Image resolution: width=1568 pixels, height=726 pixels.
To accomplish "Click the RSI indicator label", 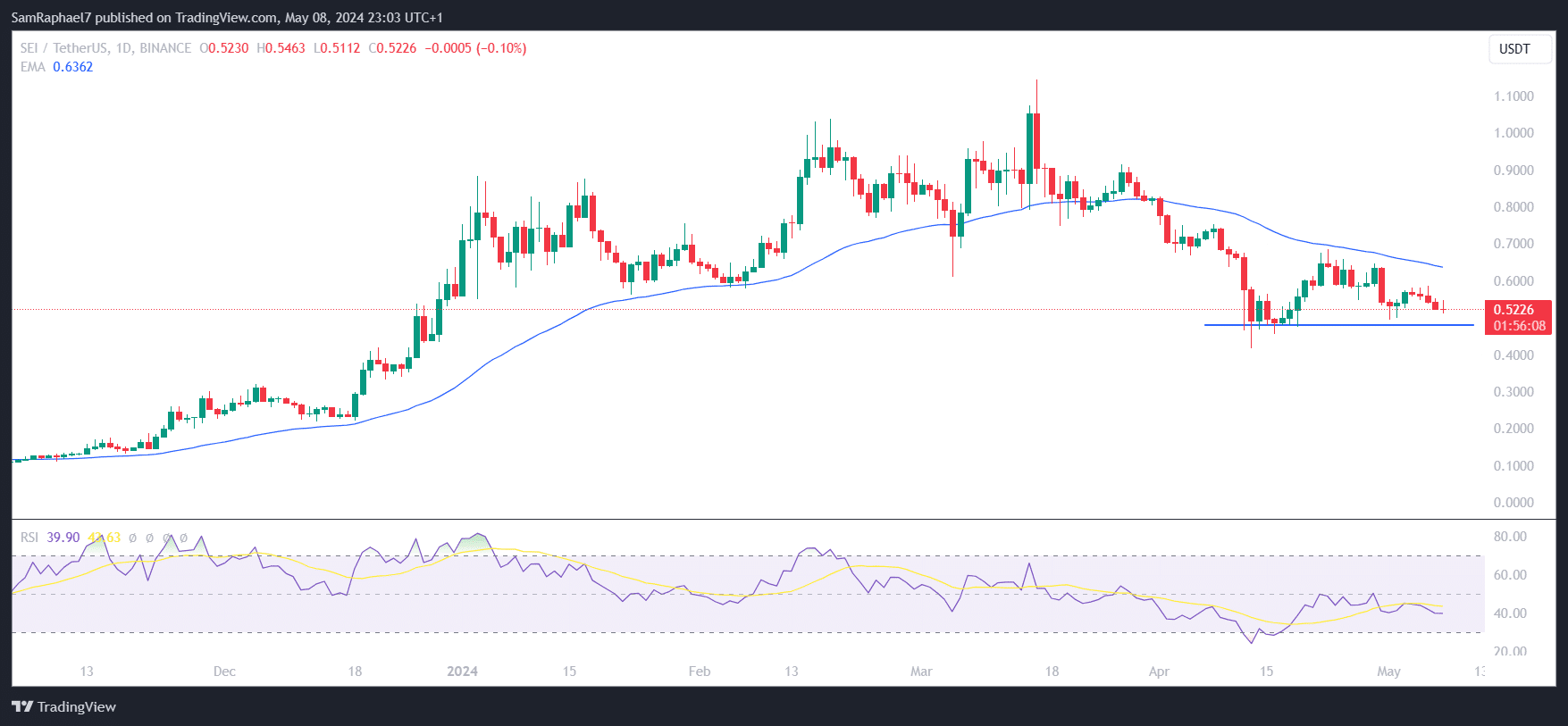I will coord(29,538).
